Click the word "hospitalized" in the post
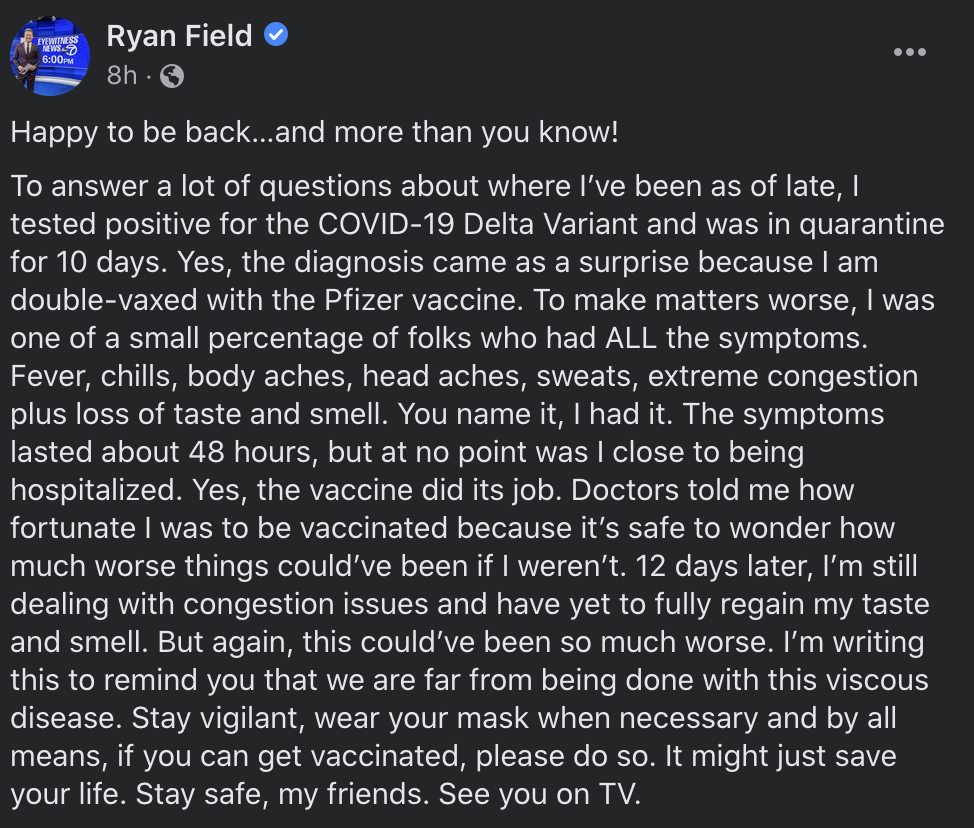Screen dimensions: 974x828 pos(96,490)
